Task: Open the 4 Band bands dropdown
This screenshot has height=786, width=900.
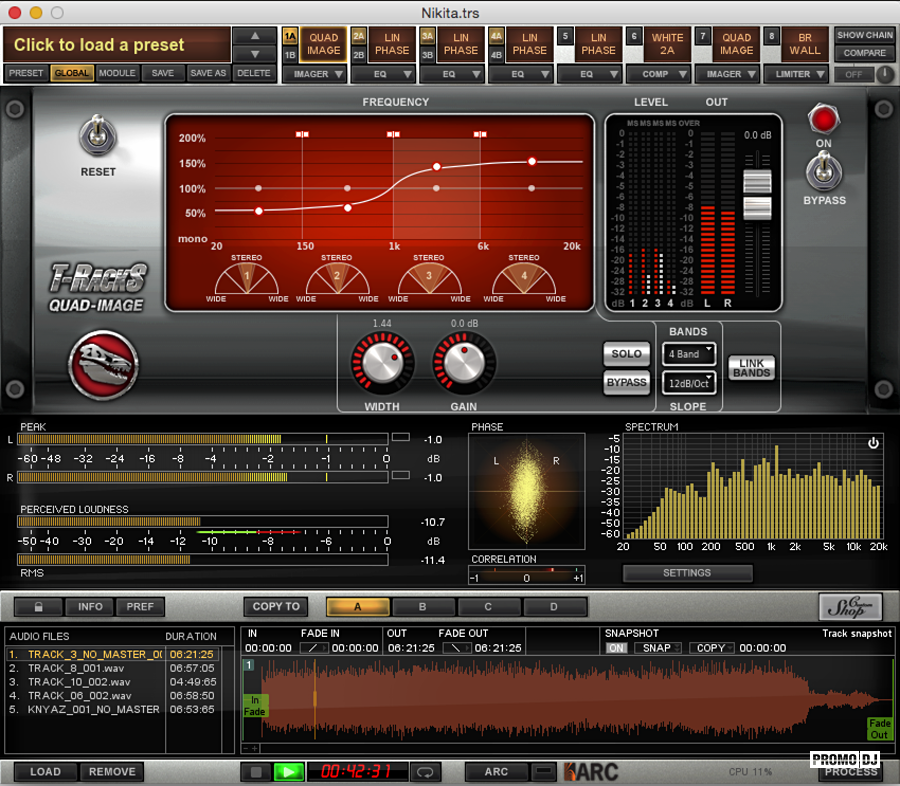Action: (689, 354)
